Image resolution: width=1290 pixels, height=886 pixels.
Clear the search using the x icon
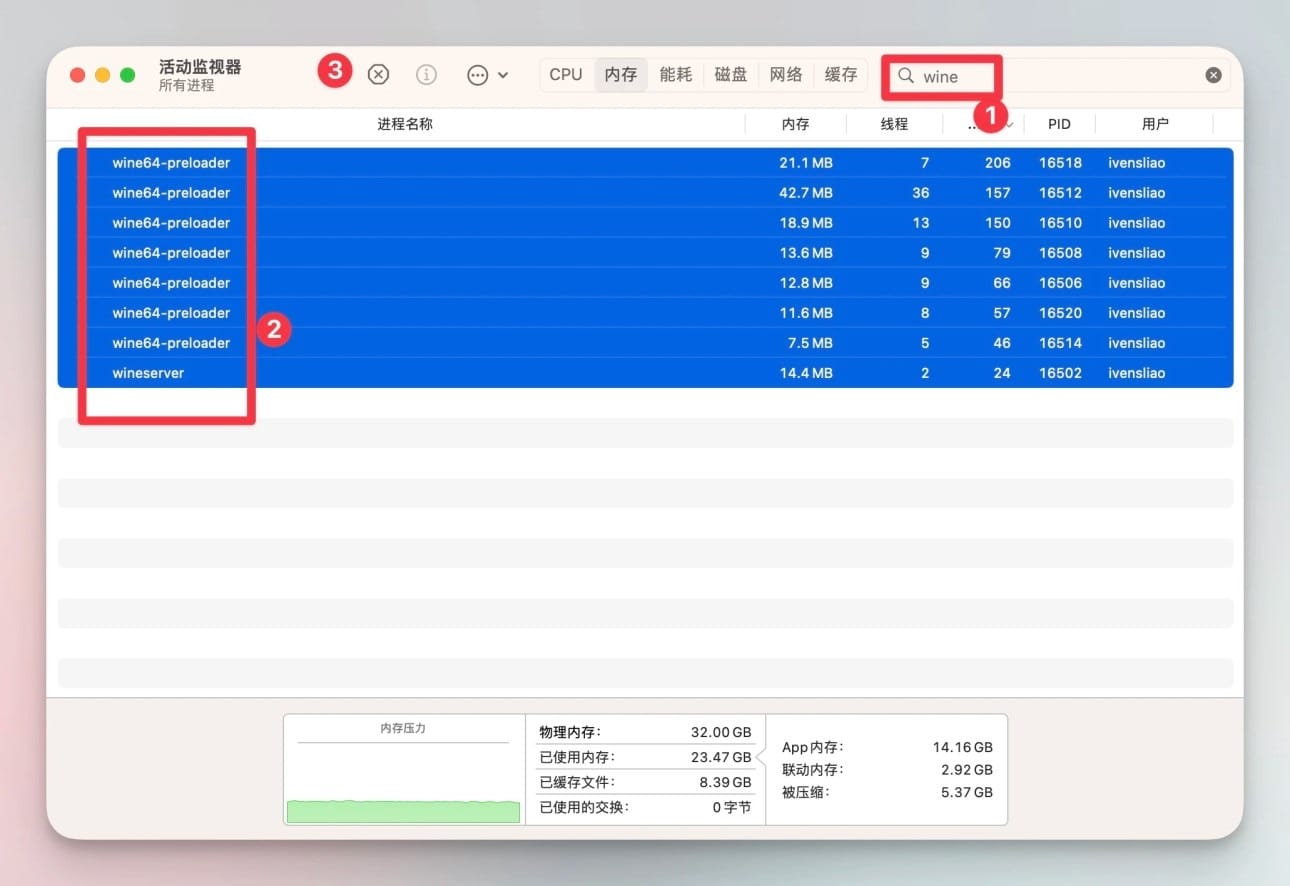tap(1213, 74)
